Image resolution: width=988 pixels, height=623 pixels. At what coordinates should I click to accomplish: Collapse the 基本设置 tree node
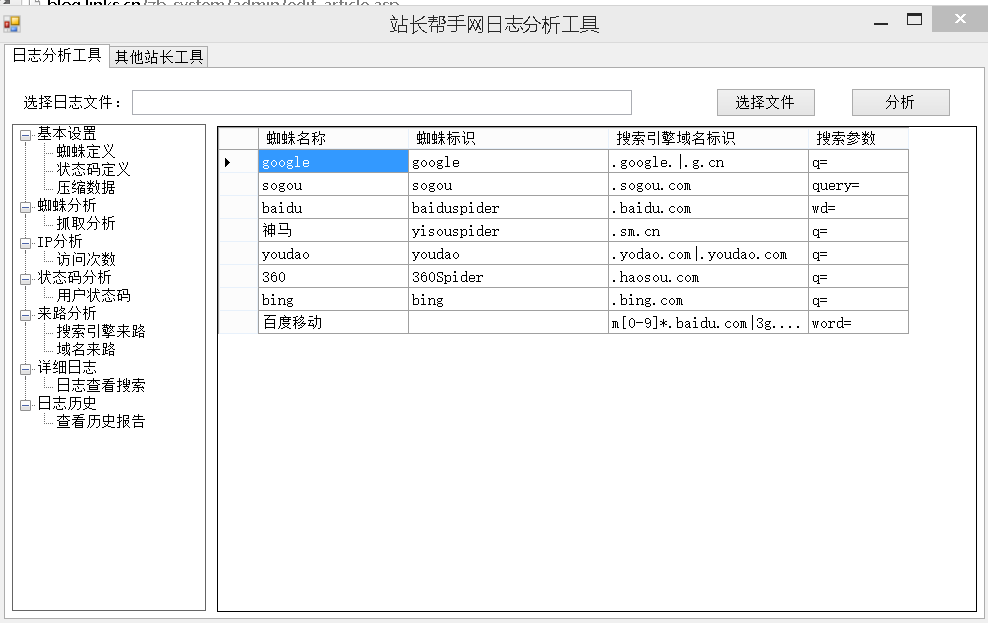pos(25,135)
